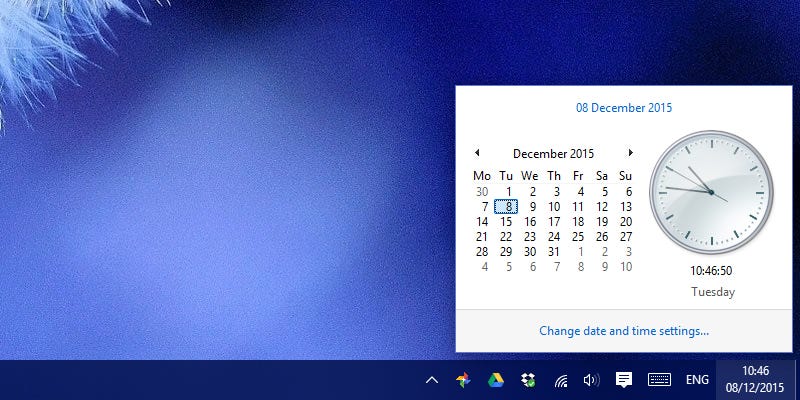Select December 20 in calendar
800x400 pixels.
click(x=626, y=222)
